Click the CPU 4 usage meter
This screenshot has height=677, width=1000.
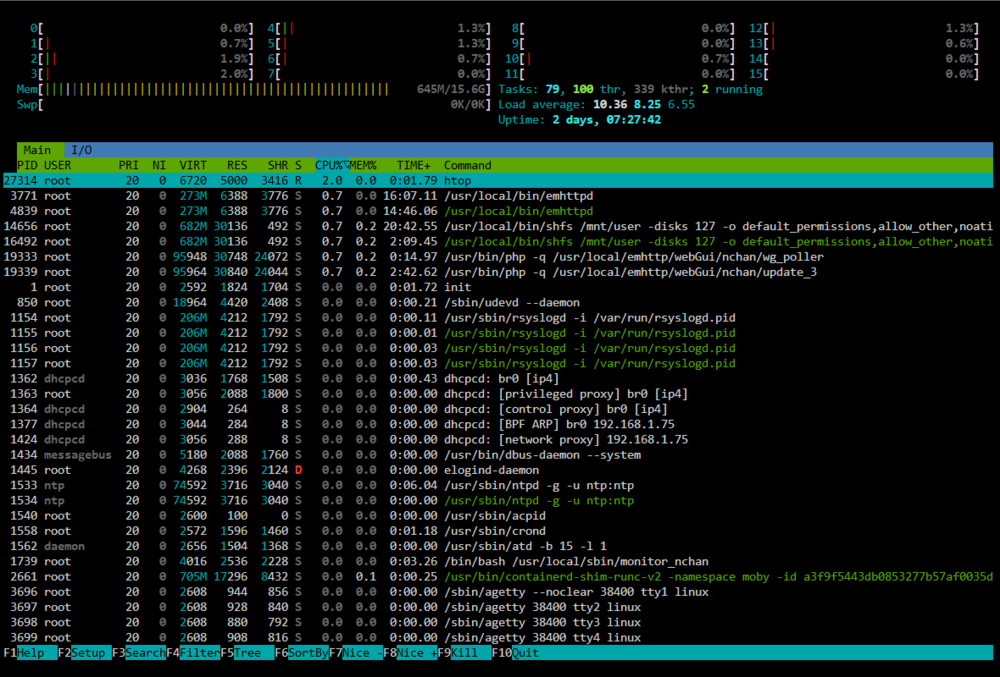tap(379, 28)
